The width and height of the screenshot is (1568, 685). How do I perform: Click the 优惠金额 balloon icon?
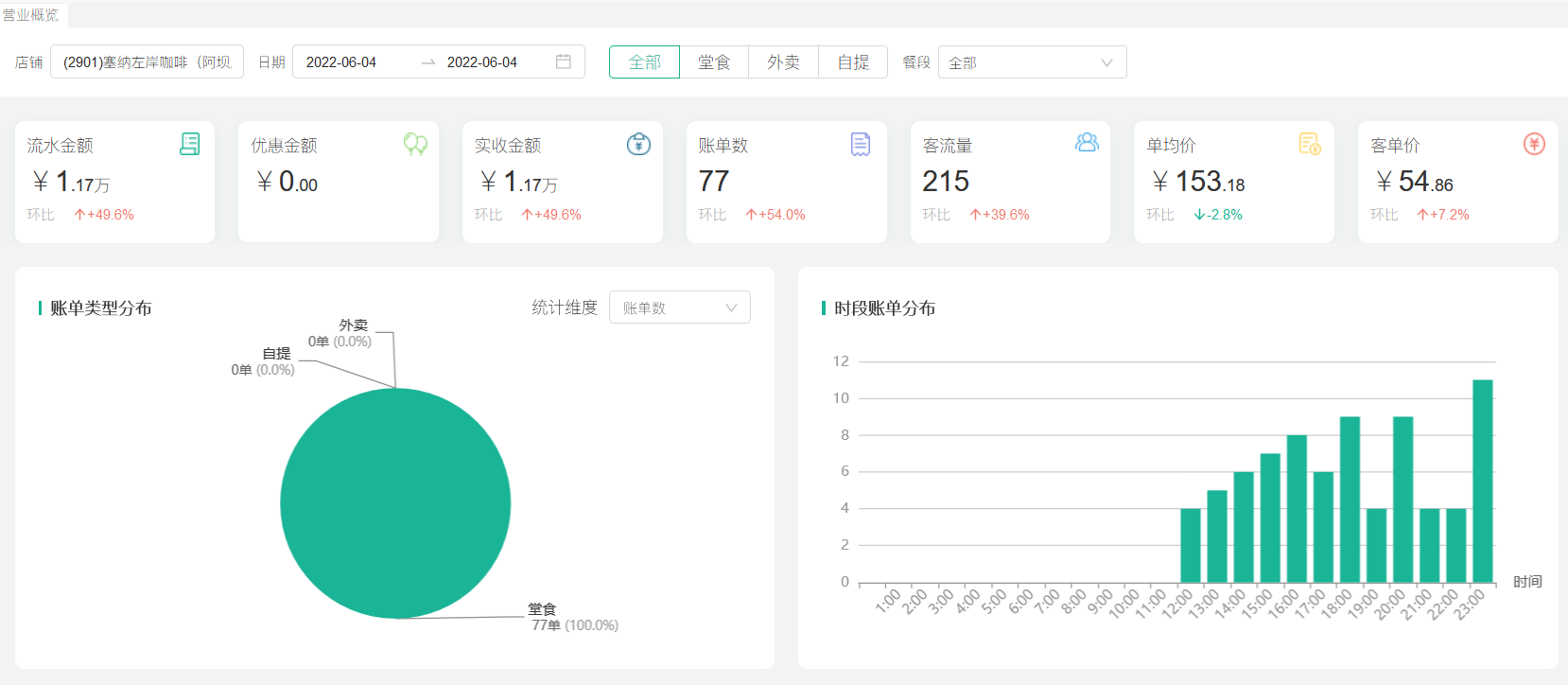tap(415, 144)
